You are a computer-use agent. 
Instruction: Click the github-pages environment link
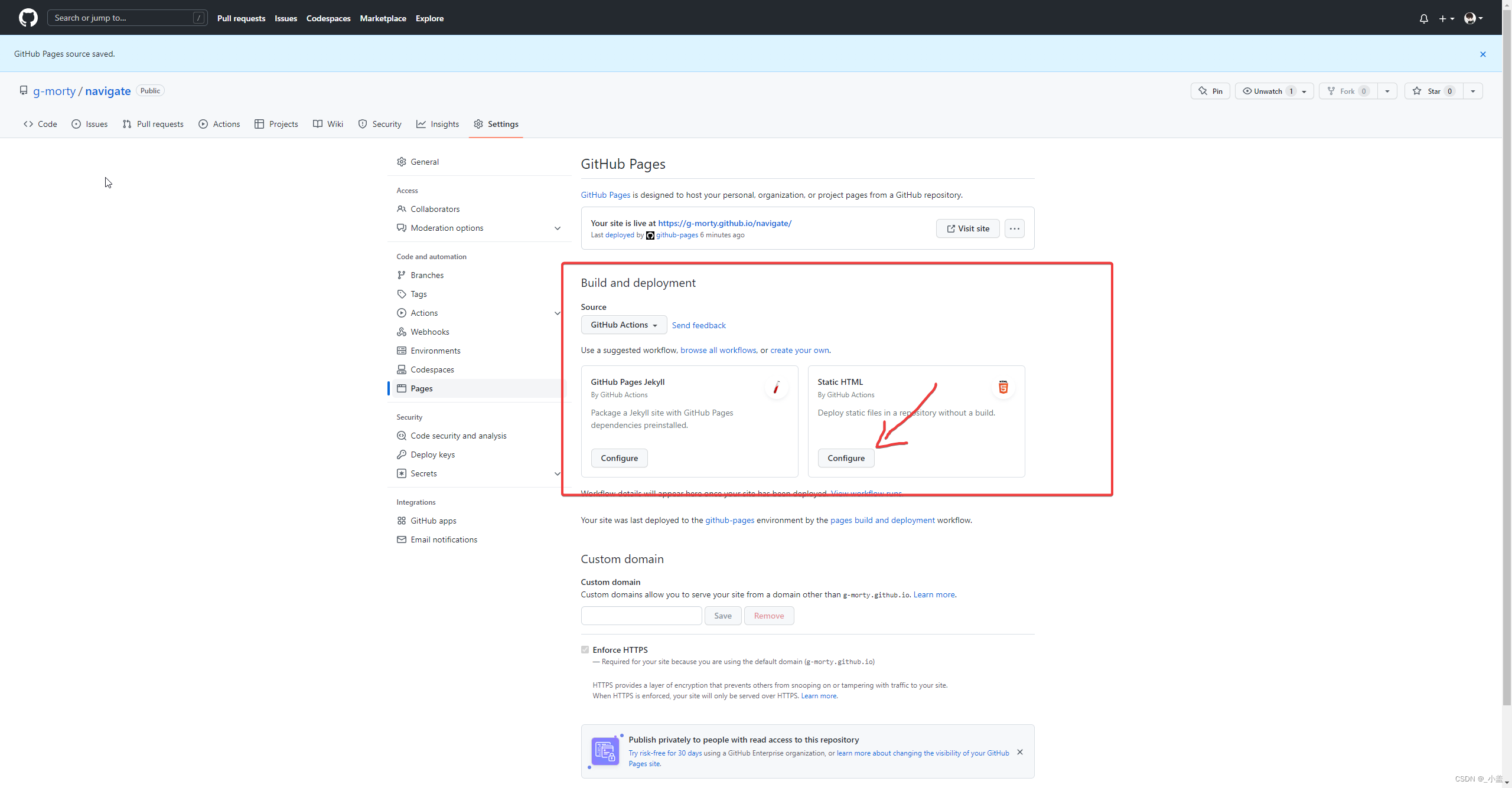tap(729, 520)
